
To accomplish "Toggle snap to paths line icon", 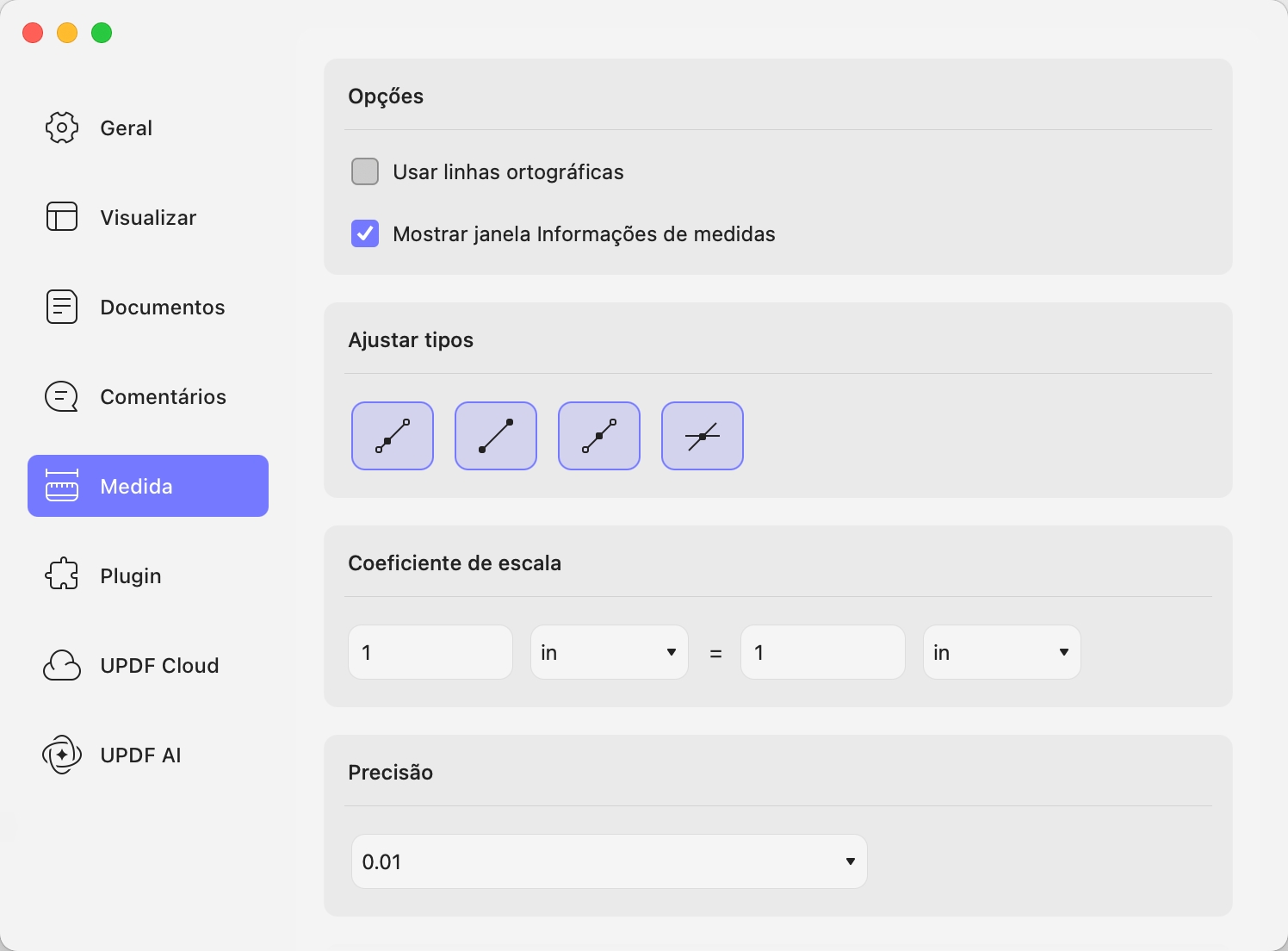I will point(393,436).
